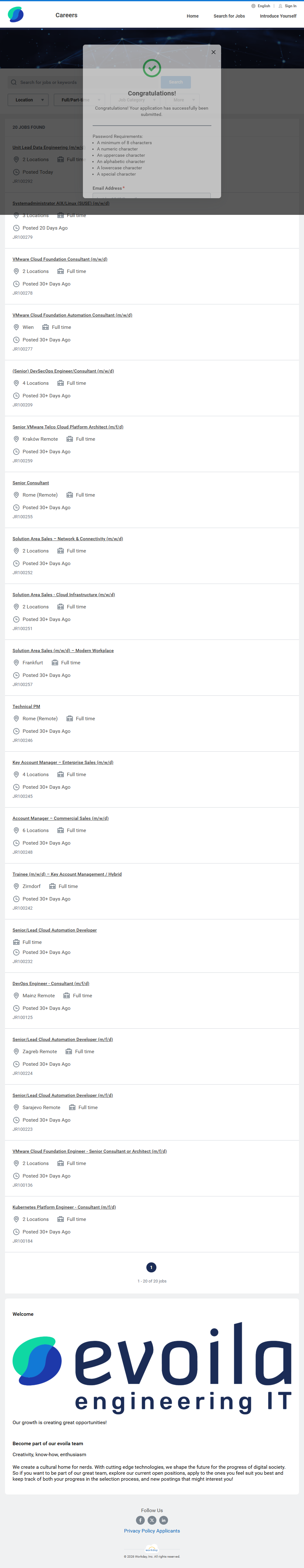Open Kubernetes Platform Engineer - Consultant job
The height and width of the screenshot is (1568, 304).
coord(64,1207)
